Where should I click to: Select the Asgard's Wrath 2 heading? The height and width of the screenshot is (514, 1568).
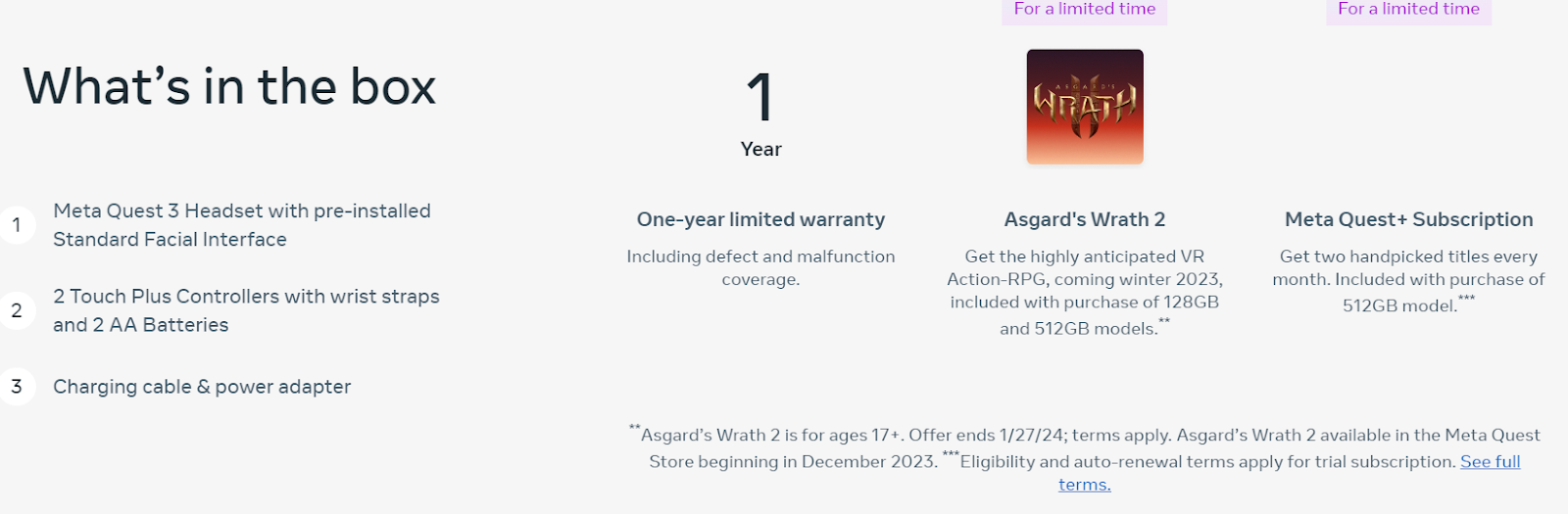coord(1085,219)
